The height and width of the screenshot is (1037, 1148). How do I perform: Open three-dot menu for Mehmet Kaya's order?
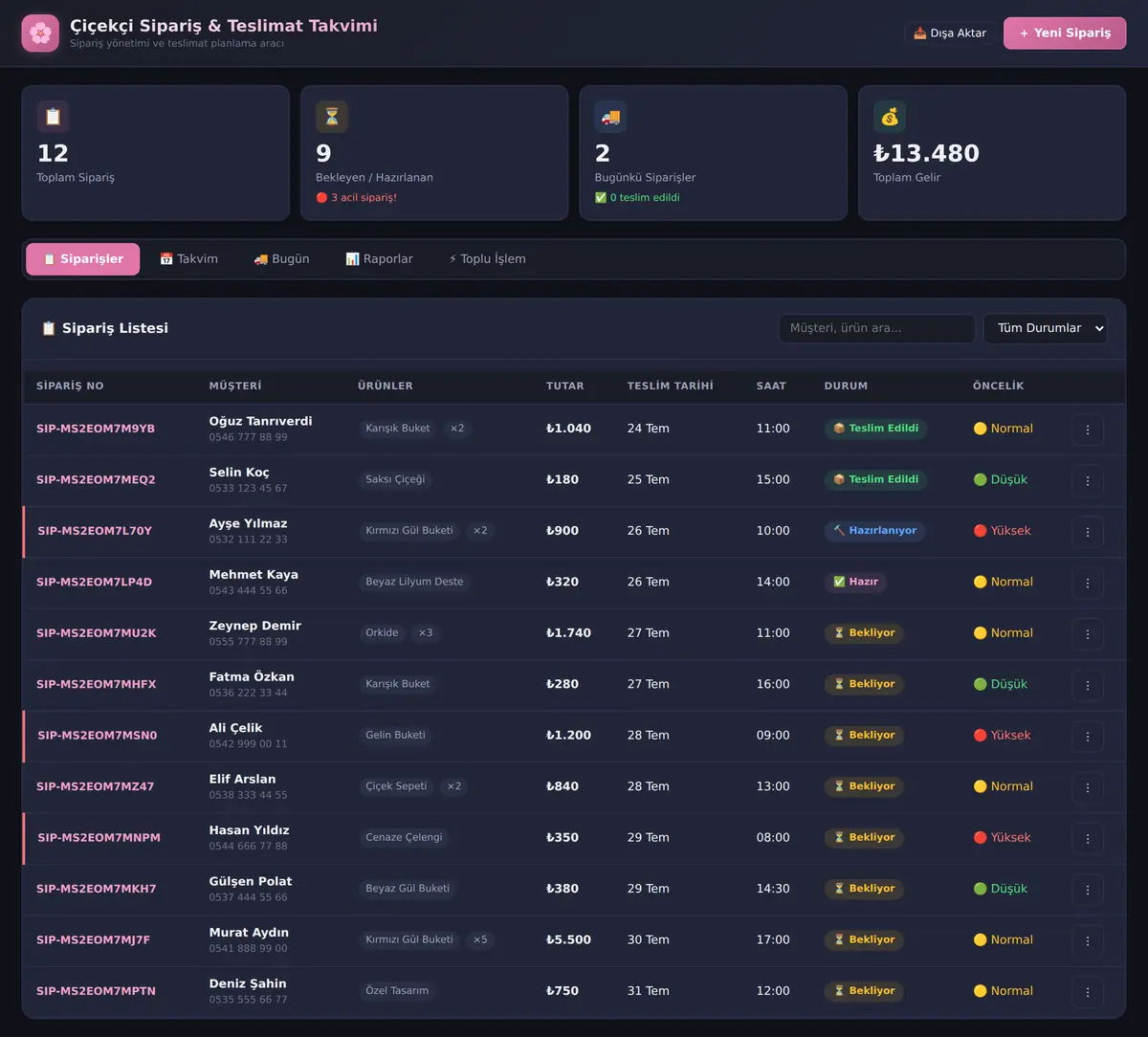(x=1088, y=583)
